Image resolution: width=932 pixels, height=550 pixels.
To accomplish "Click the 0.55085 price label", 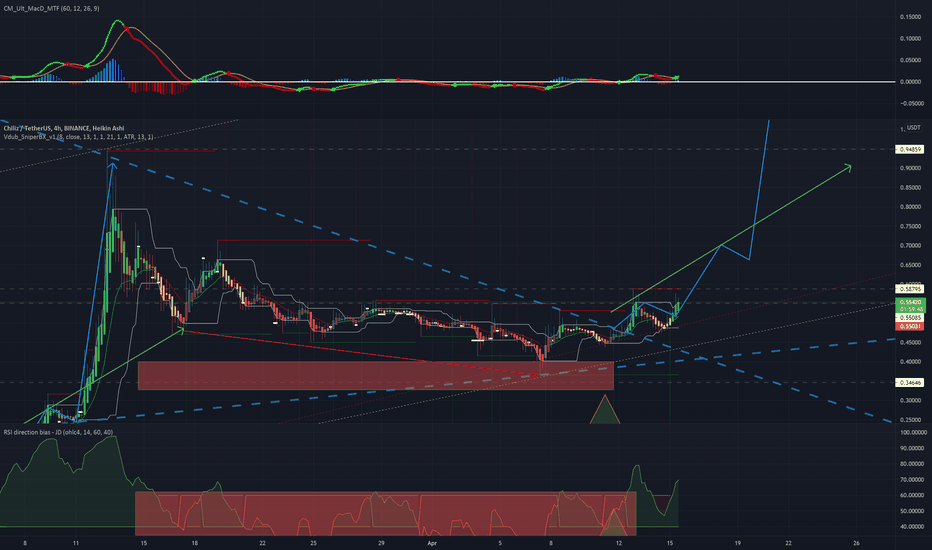I will pos(909,318).
